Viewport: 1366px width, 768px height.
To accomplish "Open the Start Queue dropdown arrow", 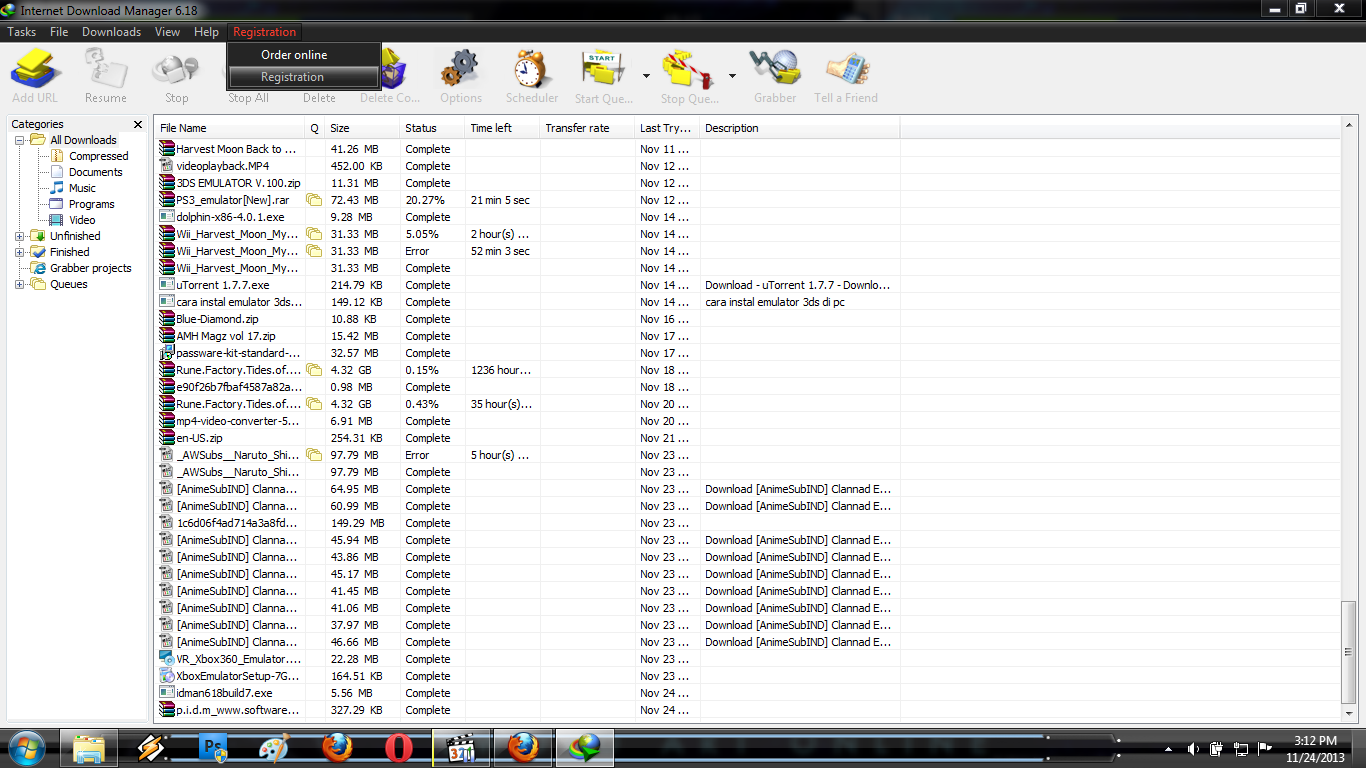I will pos(646,76).
